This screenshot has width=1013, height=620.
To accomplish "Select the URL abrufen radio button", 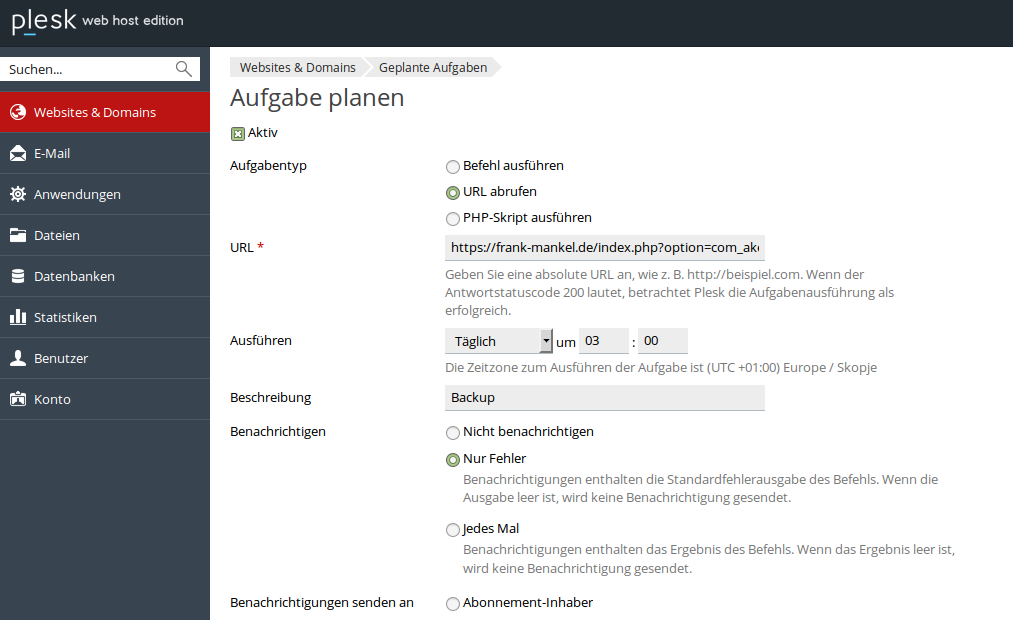I will [453, 192].
